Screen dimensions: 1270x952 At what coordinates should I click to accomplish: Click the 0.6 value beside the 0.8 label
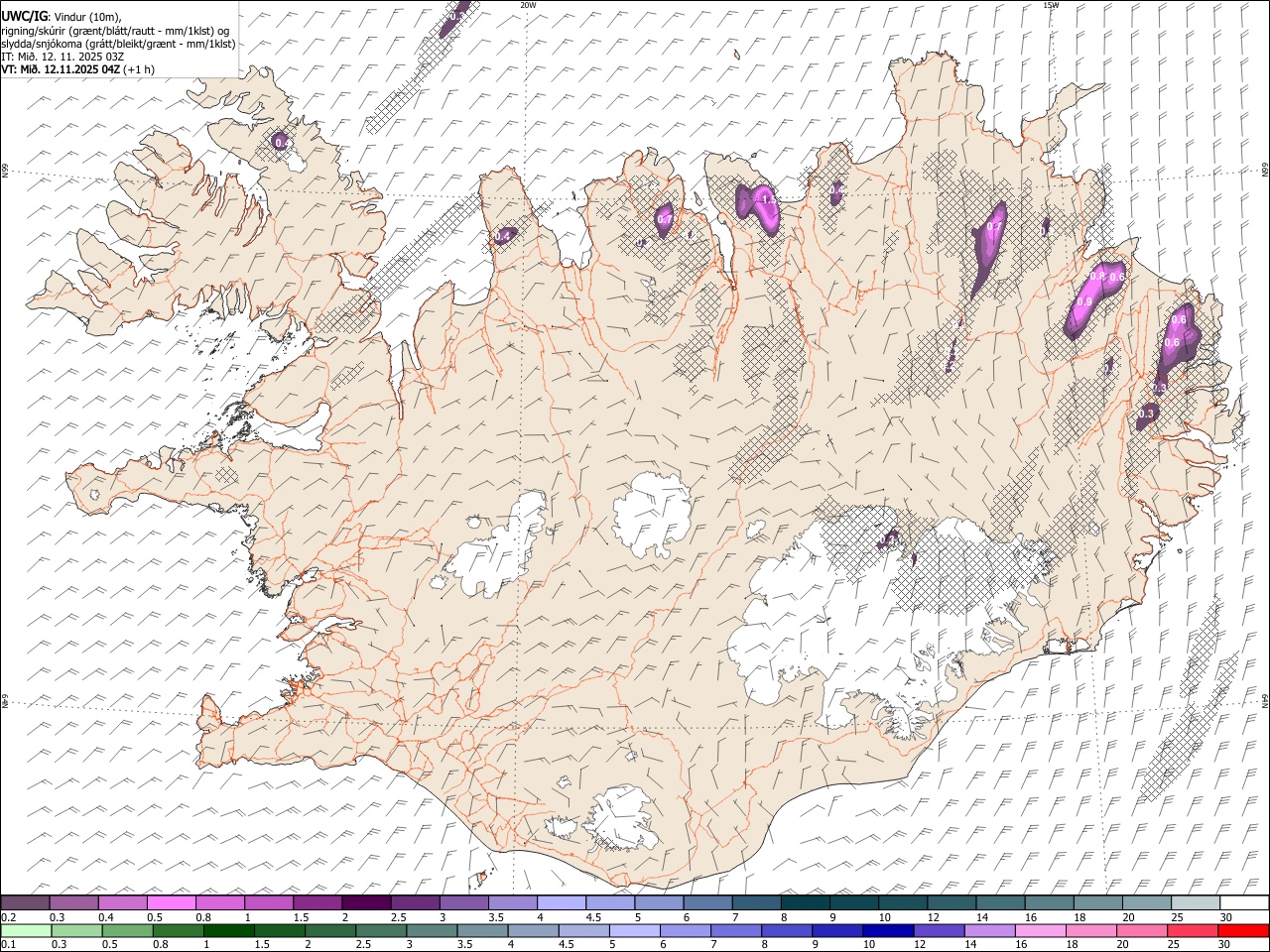click(1117, 277)
